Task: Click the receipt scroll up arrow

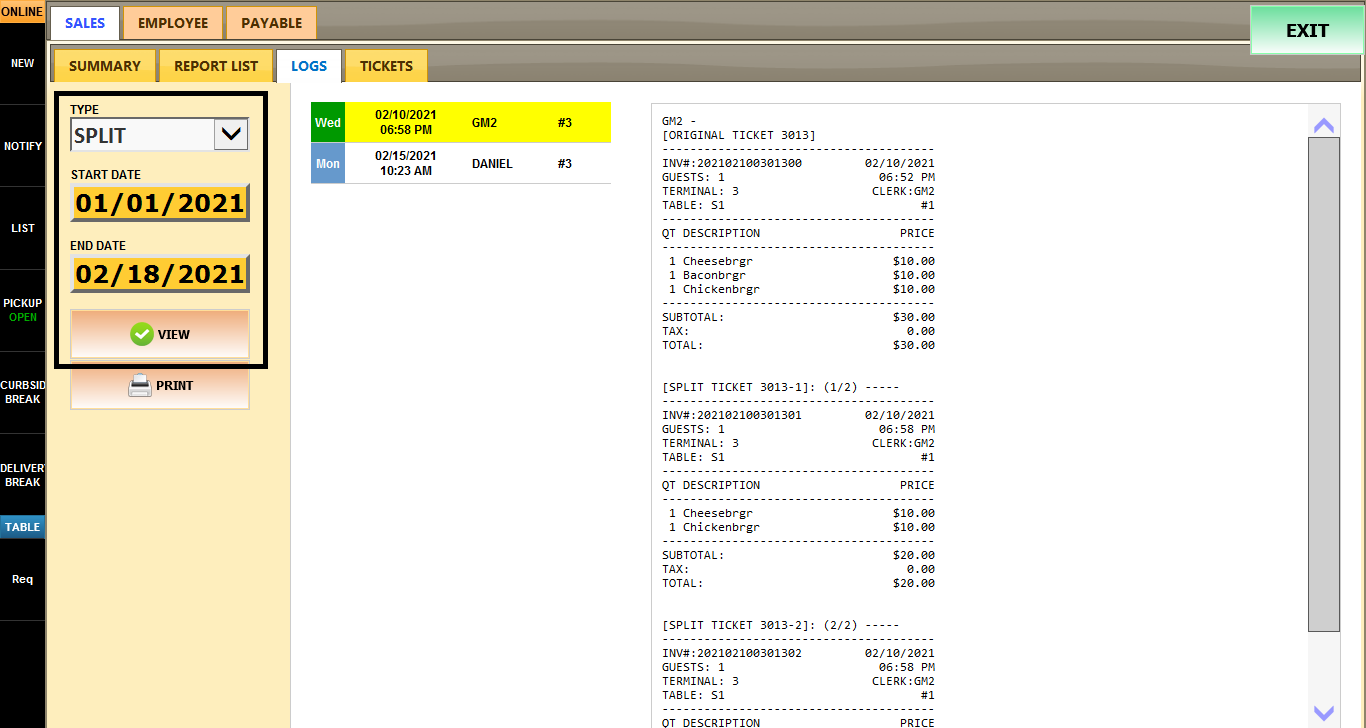Action: pos(1324,125)
